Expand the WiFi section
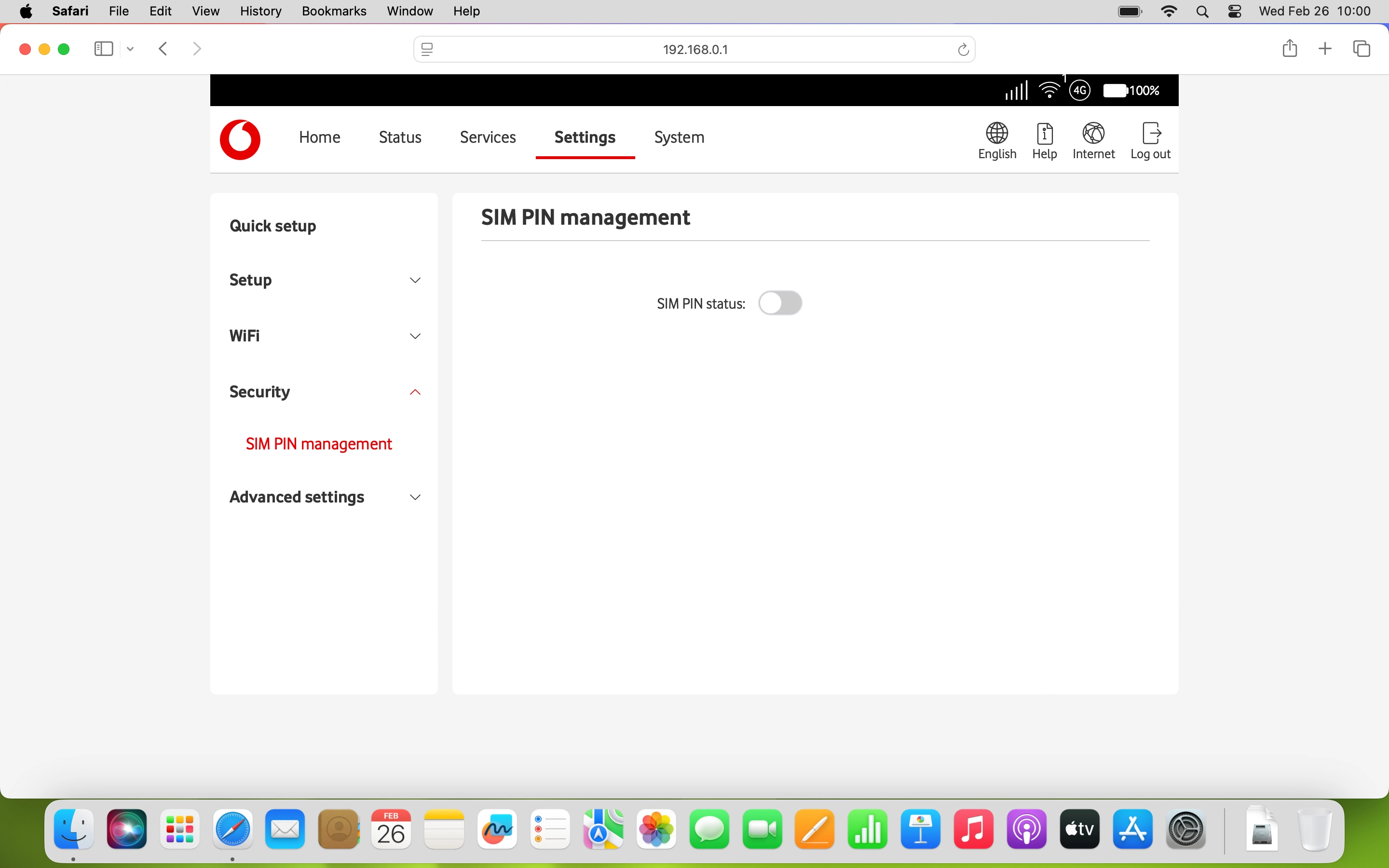Image resolution: width=1389 pixels, height=868 pixels. click(415, 337)
